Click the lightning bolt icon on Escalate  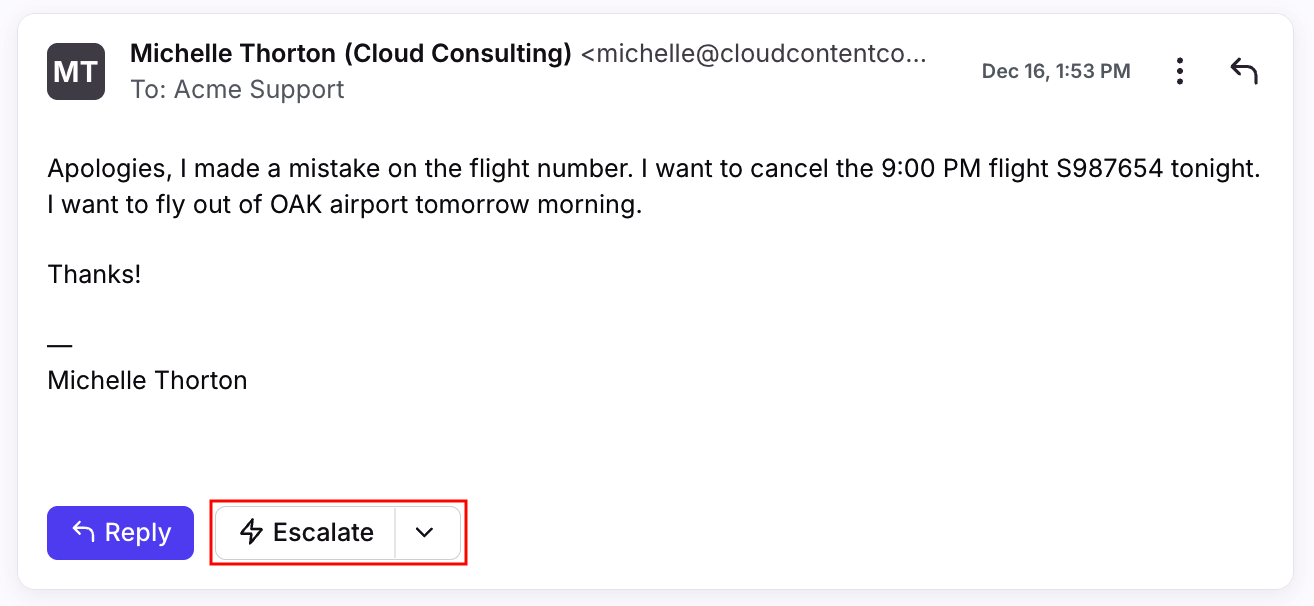coord(252,532)
